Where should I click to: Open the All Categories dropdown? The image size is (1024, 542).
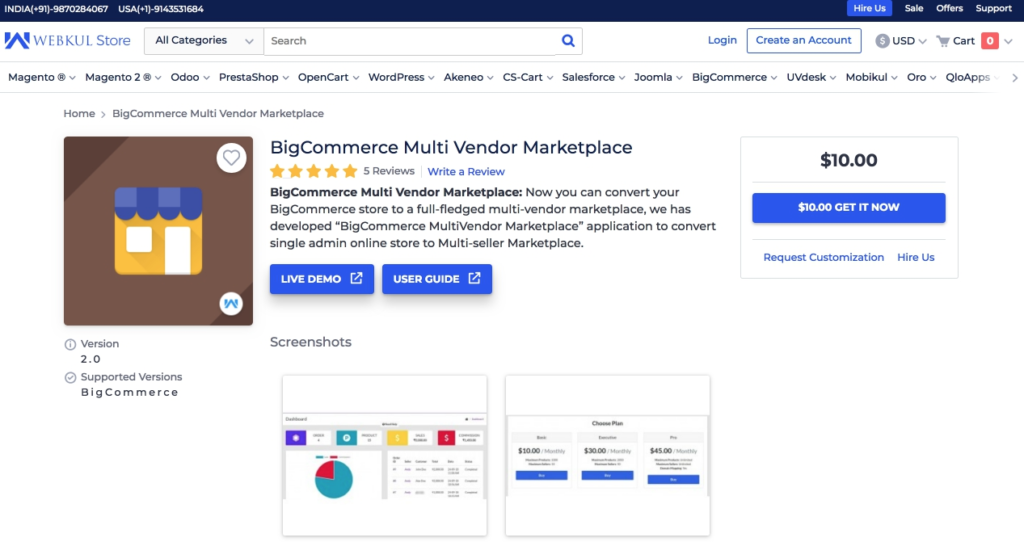pyautogui.click(x=204, y=40)
